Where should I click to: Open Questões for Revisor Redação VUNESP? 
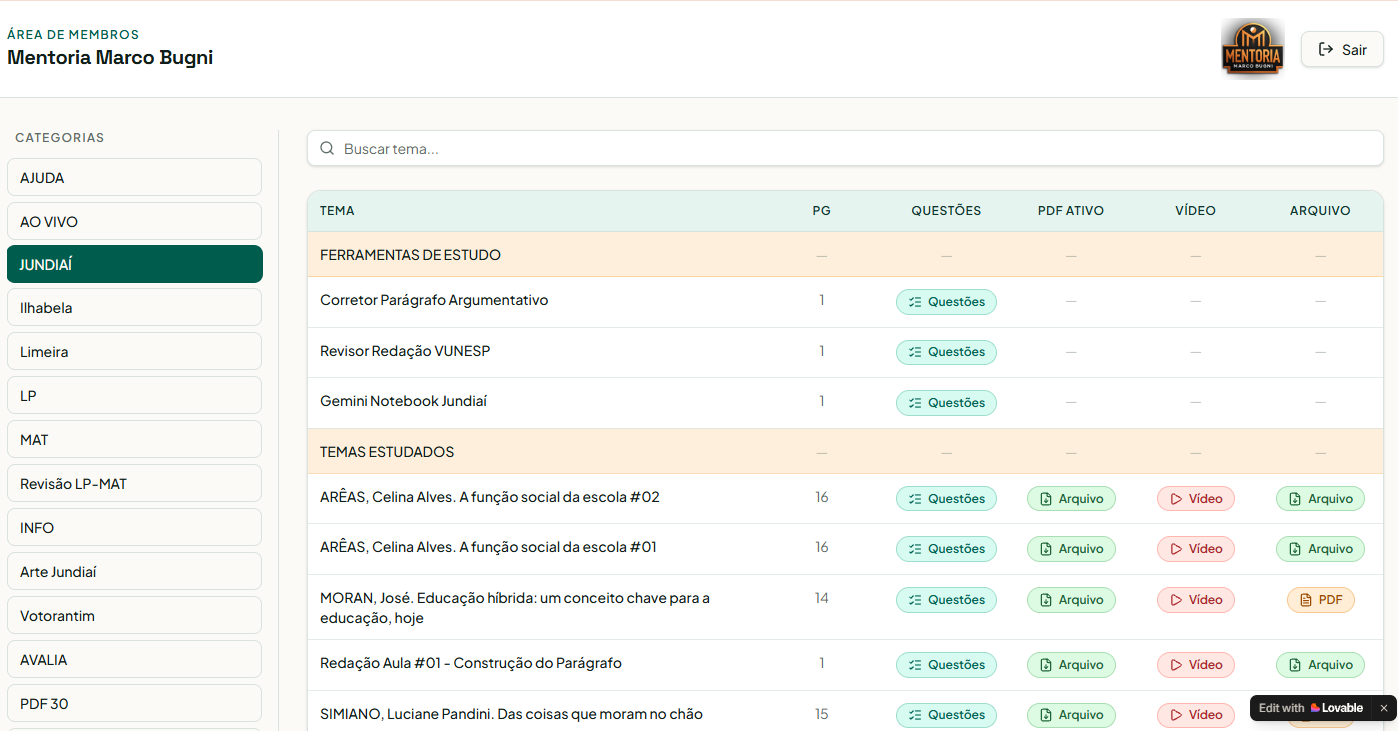point(946,352)
